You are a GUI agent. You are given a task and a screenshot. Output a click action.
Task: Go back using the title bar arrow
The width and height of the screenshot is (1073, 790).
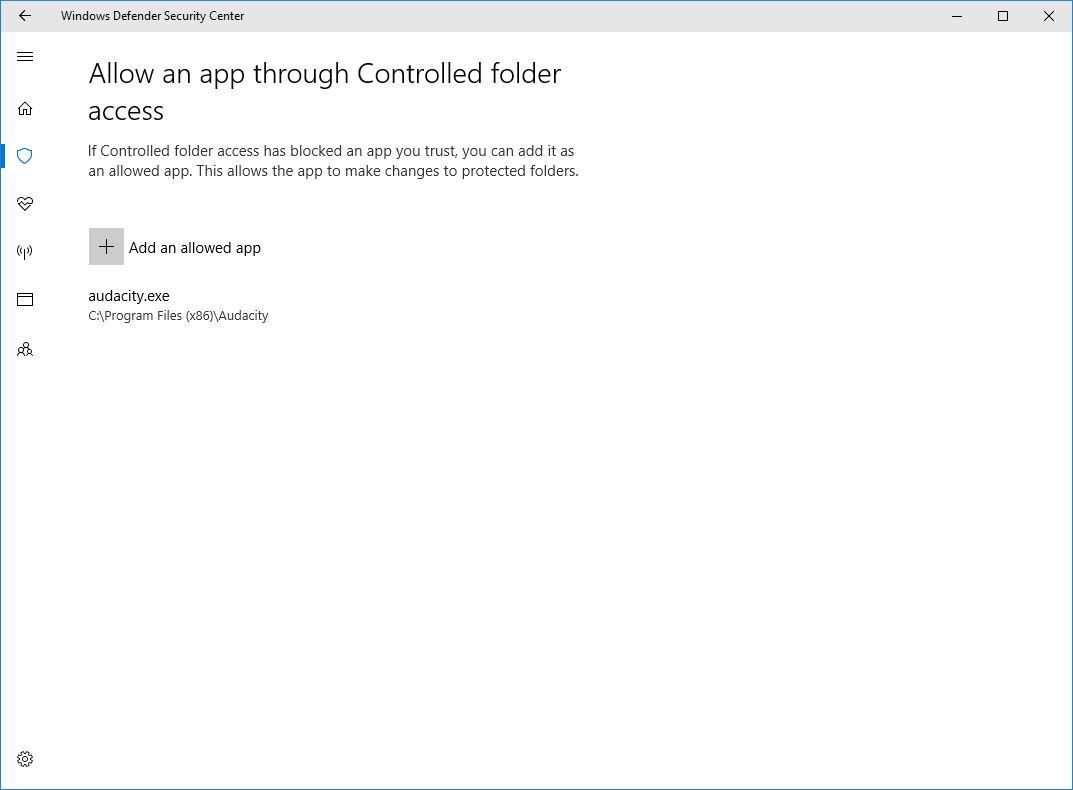click(25, 16)
